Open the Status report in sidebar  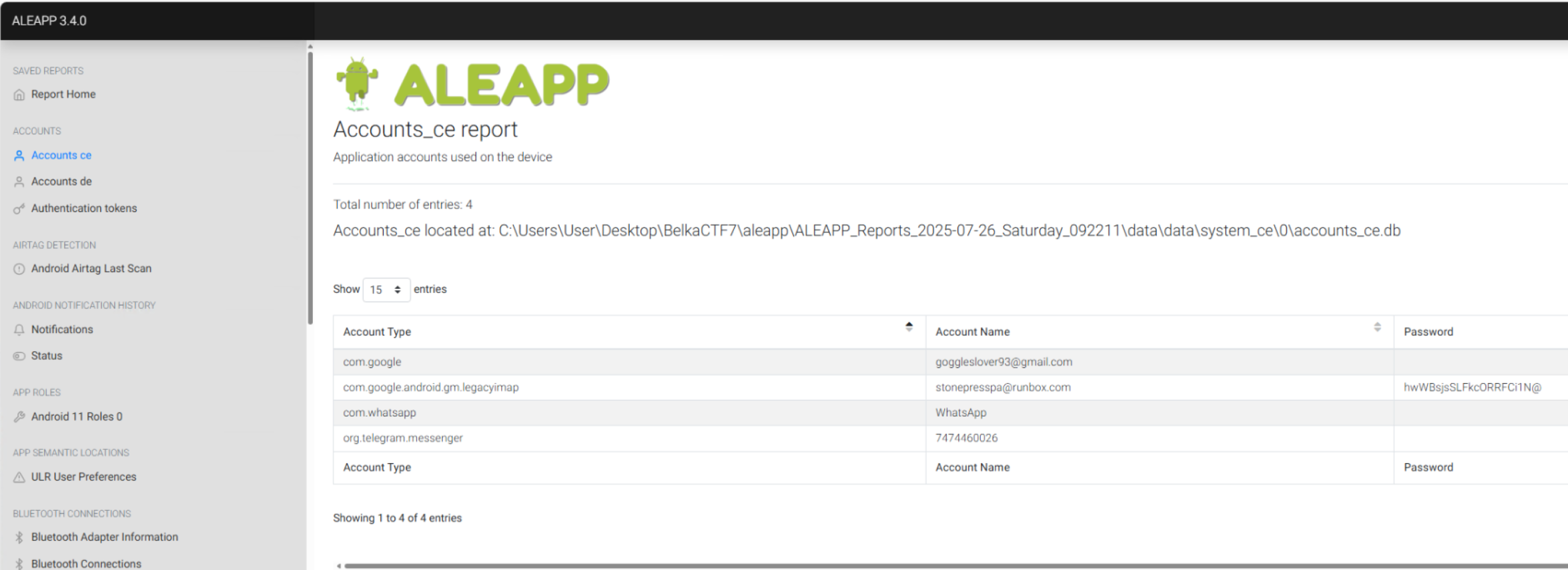tap(47, 356)
